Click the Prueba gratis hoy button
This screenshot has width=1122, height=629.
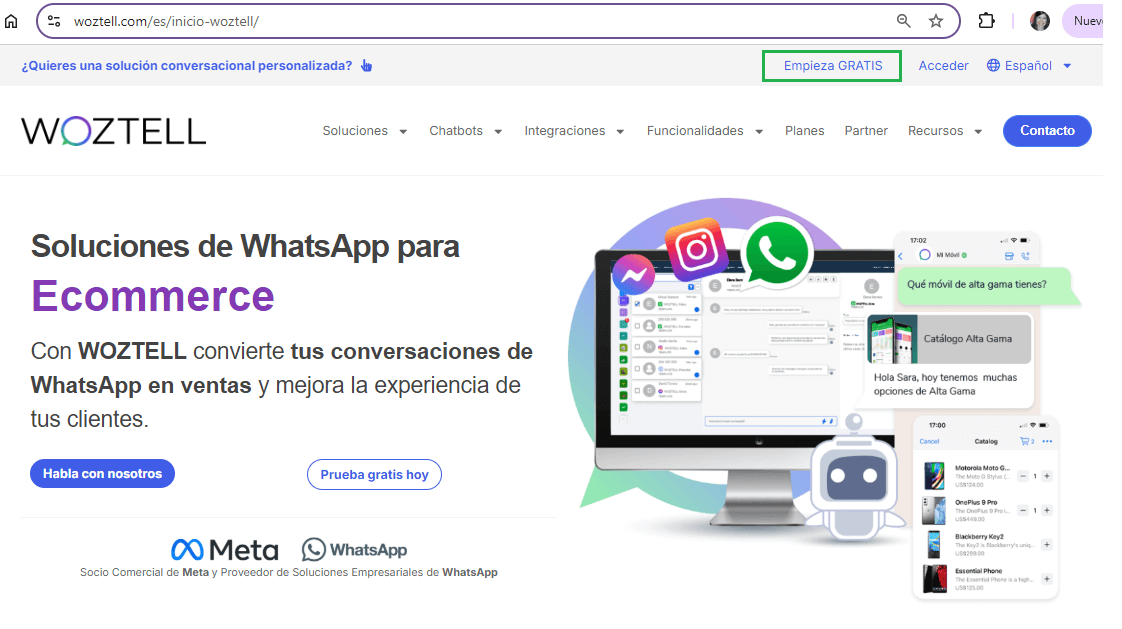coord(374,474)
